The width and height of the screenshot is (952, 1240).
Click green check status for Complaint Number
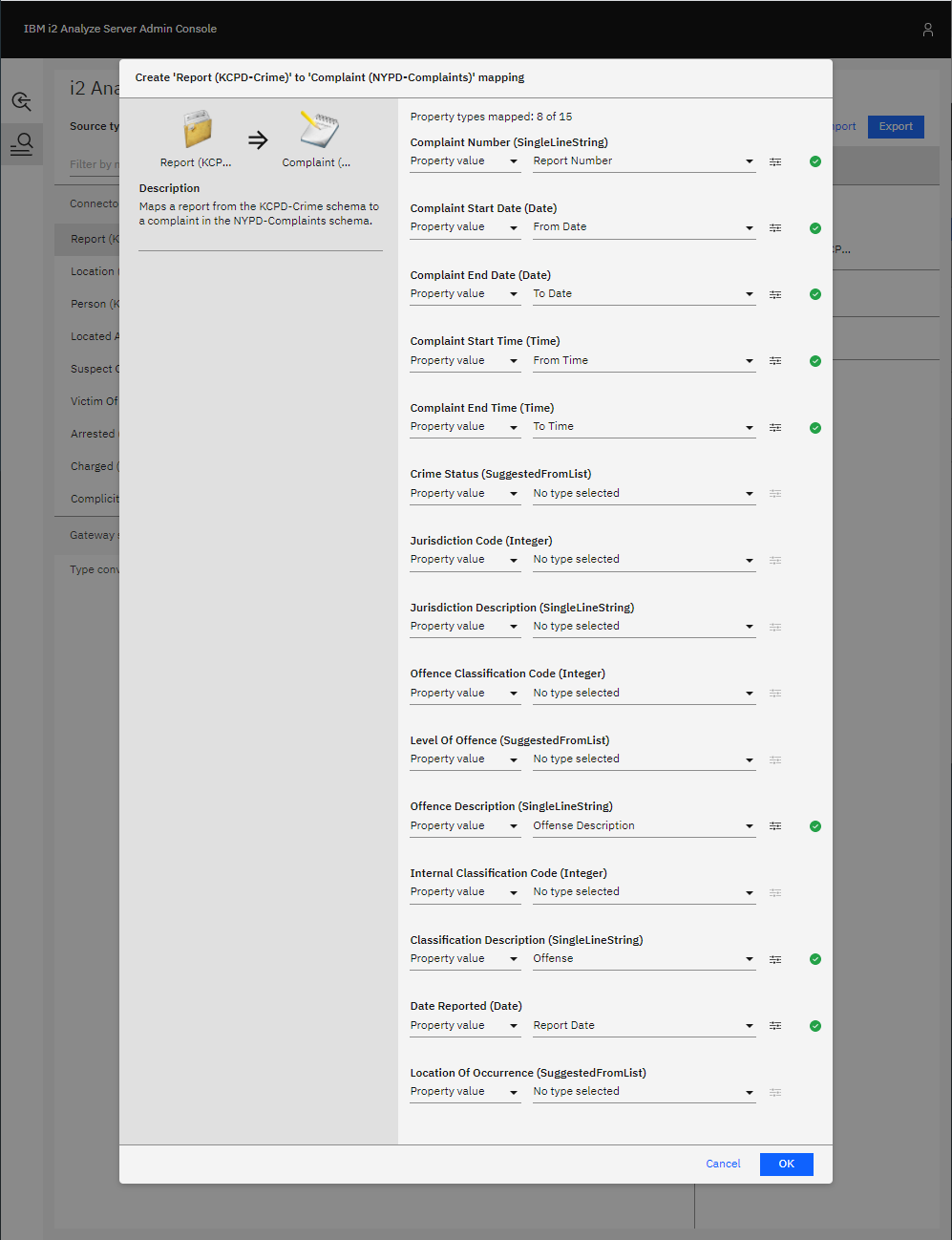coord(814,162)
